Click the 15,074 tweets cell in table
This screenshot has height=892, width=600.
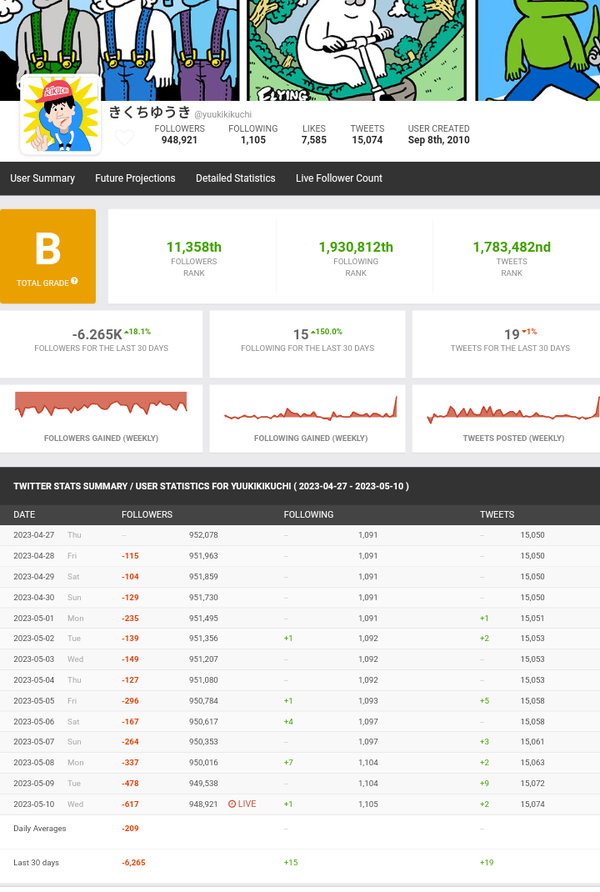click(532, 804)
